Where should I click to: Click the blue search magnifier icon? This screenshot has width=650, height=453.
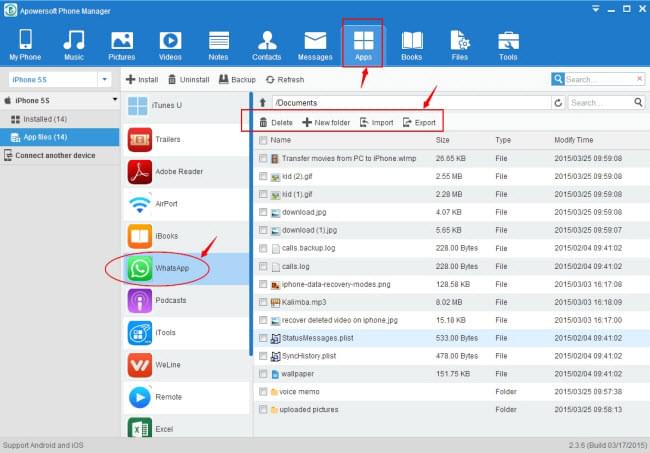point(558,79)
